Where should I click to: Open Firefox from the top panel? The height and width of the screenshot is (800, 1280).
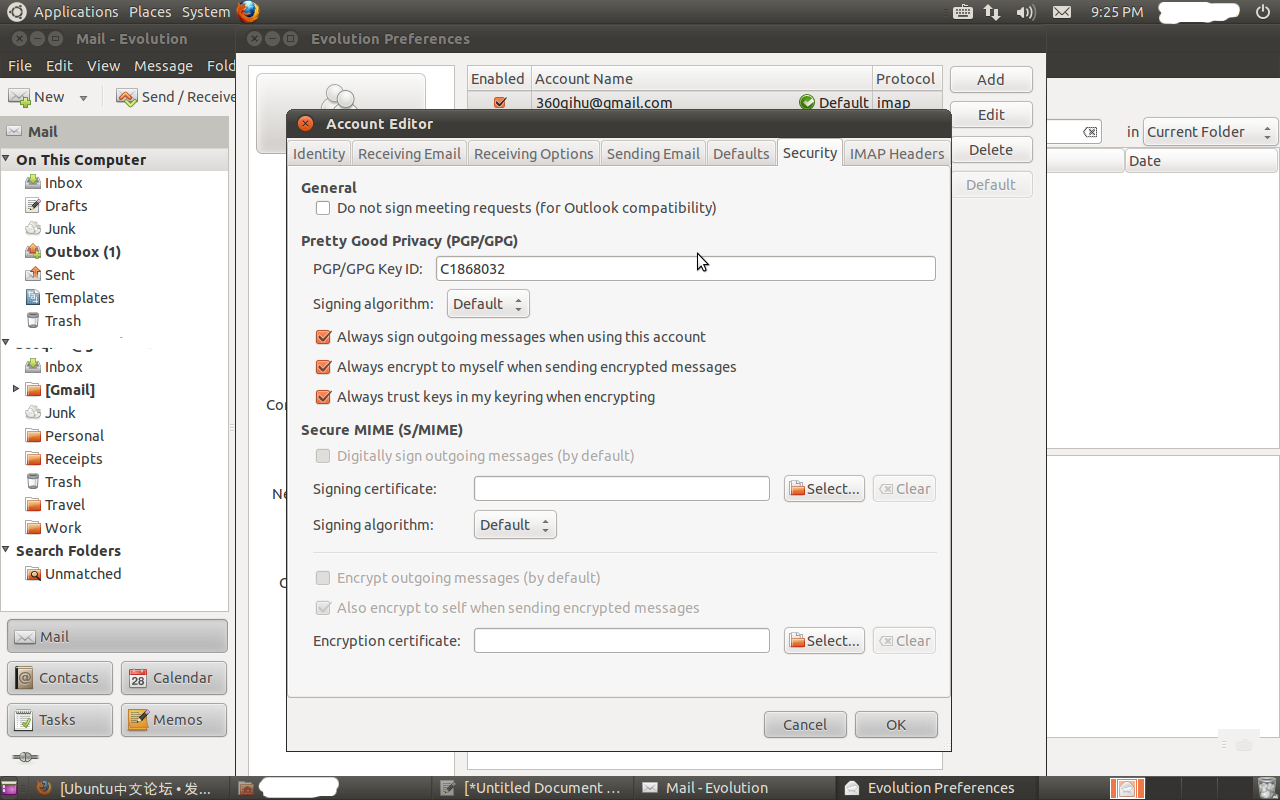(x=248, y=12)
